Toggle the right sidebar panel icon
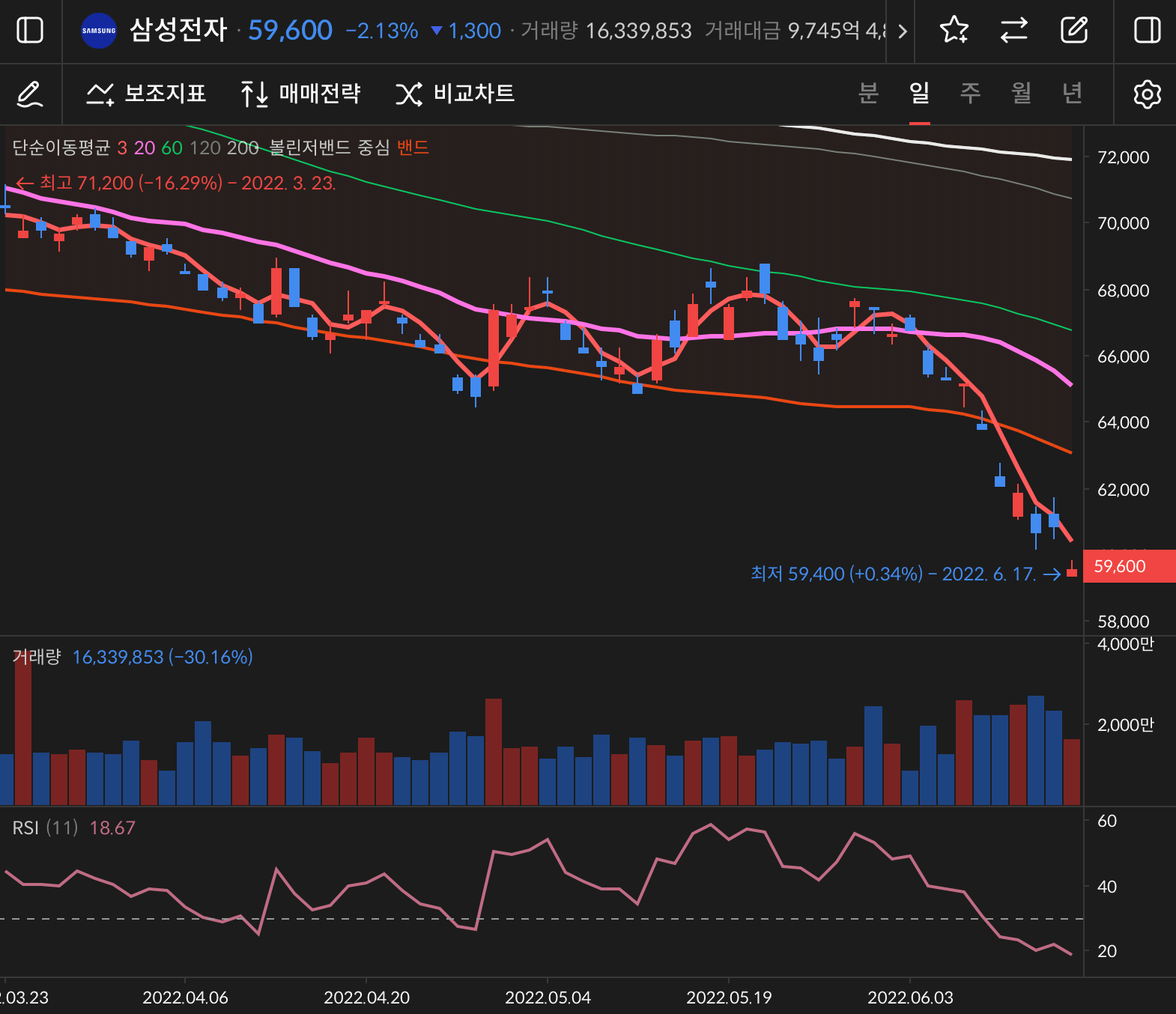 [x=1147, y=31]
